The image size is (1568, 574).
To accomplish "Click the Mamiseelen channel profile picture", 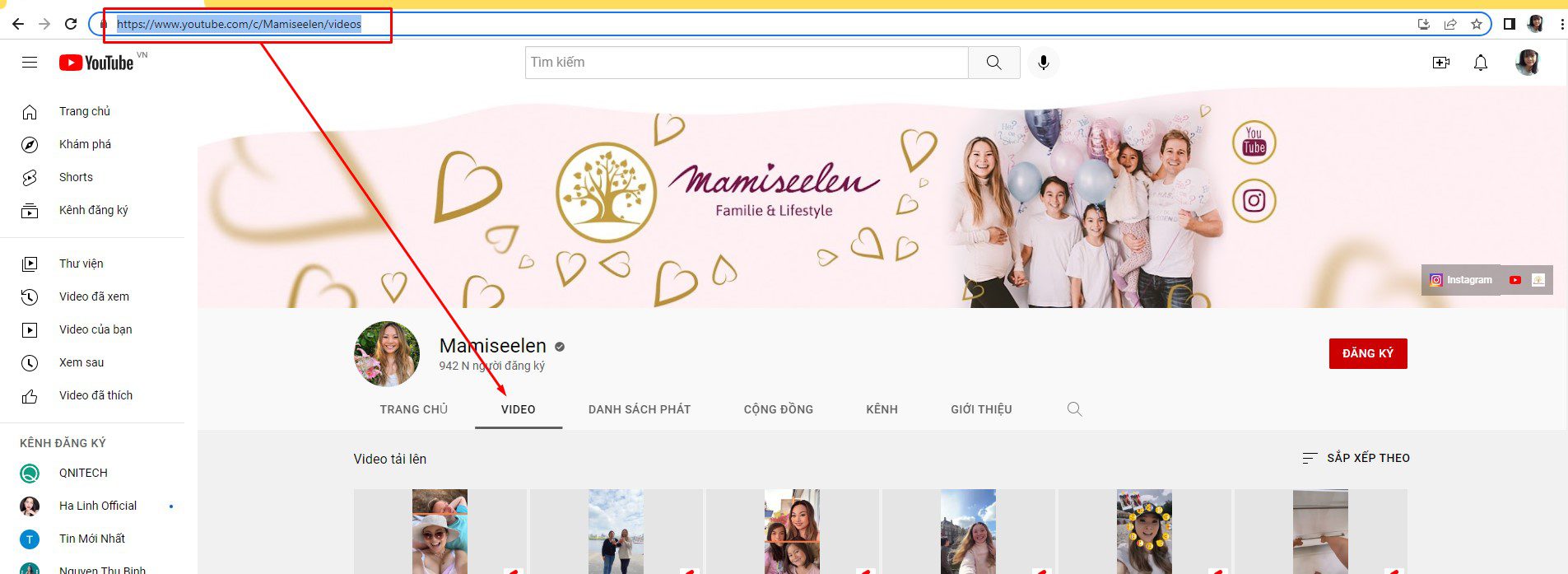I will click(x=387, y=354).
